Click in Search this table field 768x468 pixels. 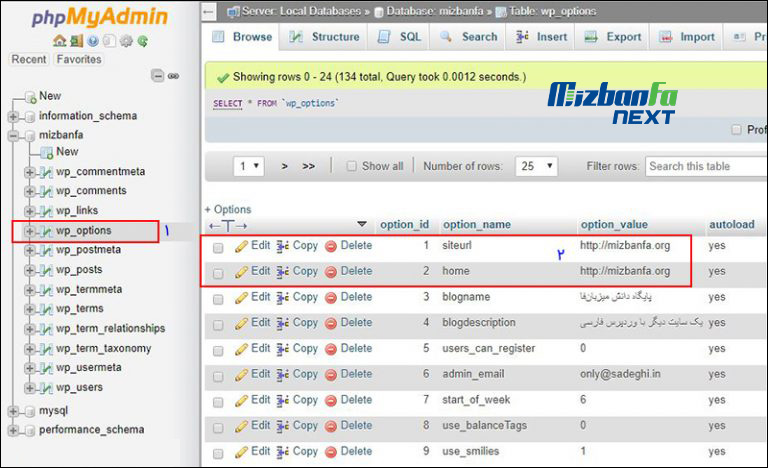click(x=706, y=166)
